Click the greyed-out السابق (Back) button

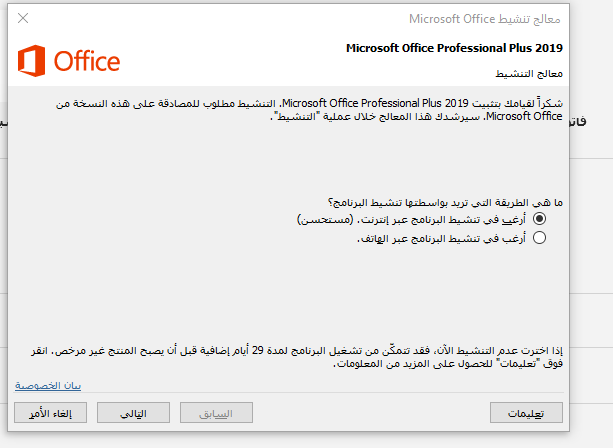216,413
